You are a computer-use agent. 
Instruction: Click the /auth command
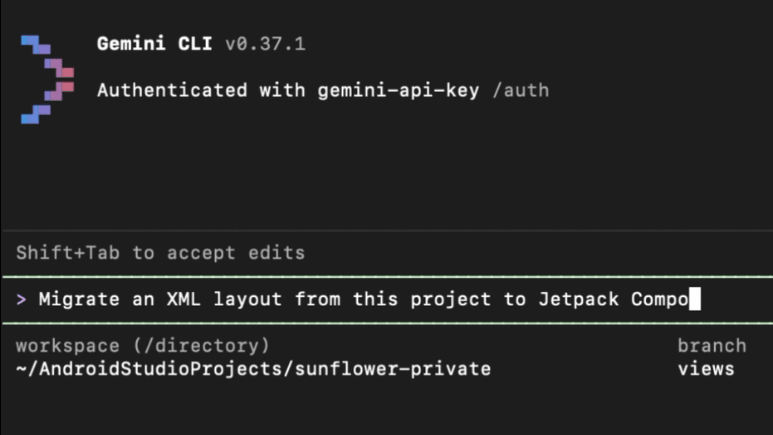pos(520,90)
